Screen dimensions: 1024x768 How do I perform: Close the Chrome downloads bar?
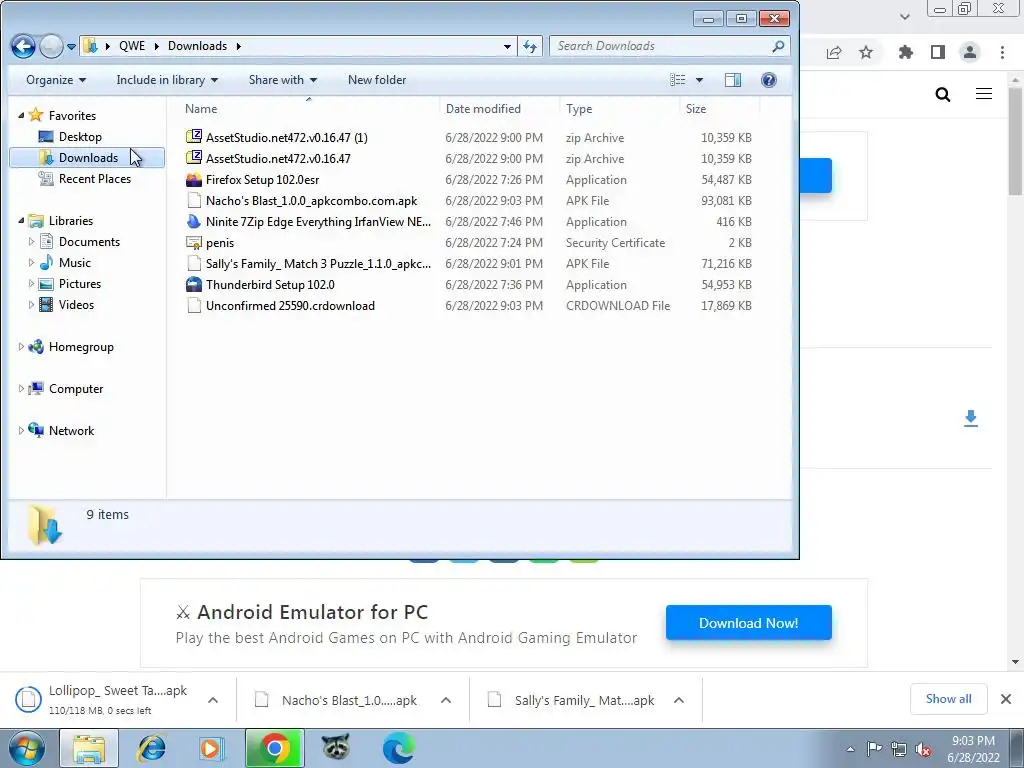coord(1006,699)
